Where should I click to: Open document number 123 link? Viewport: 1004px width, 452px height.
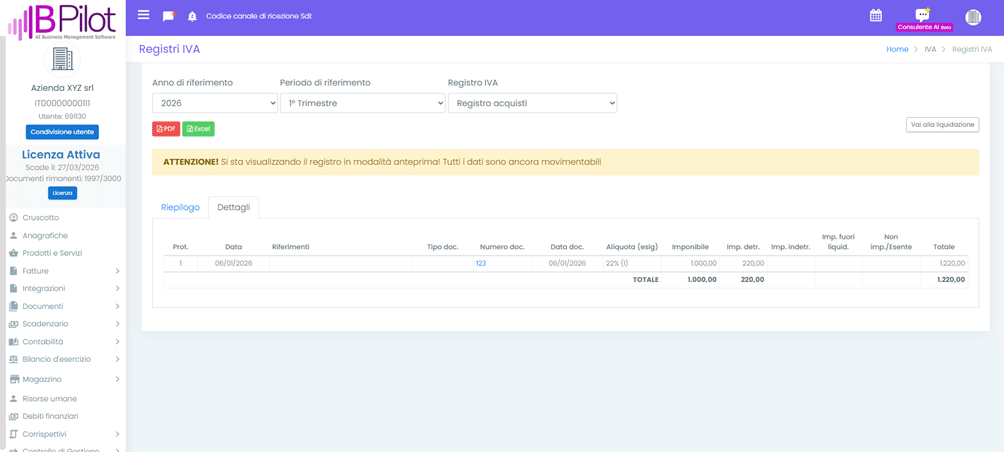tap(481, 263)
